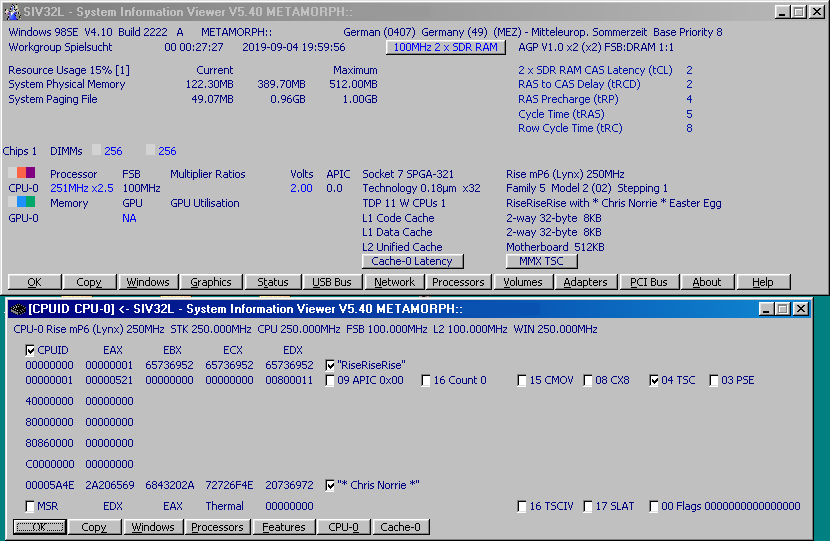The height and width of the screenshot is (541, 830).
Task: Click OK in the main SIV32L window
Action: pos(34,282)
